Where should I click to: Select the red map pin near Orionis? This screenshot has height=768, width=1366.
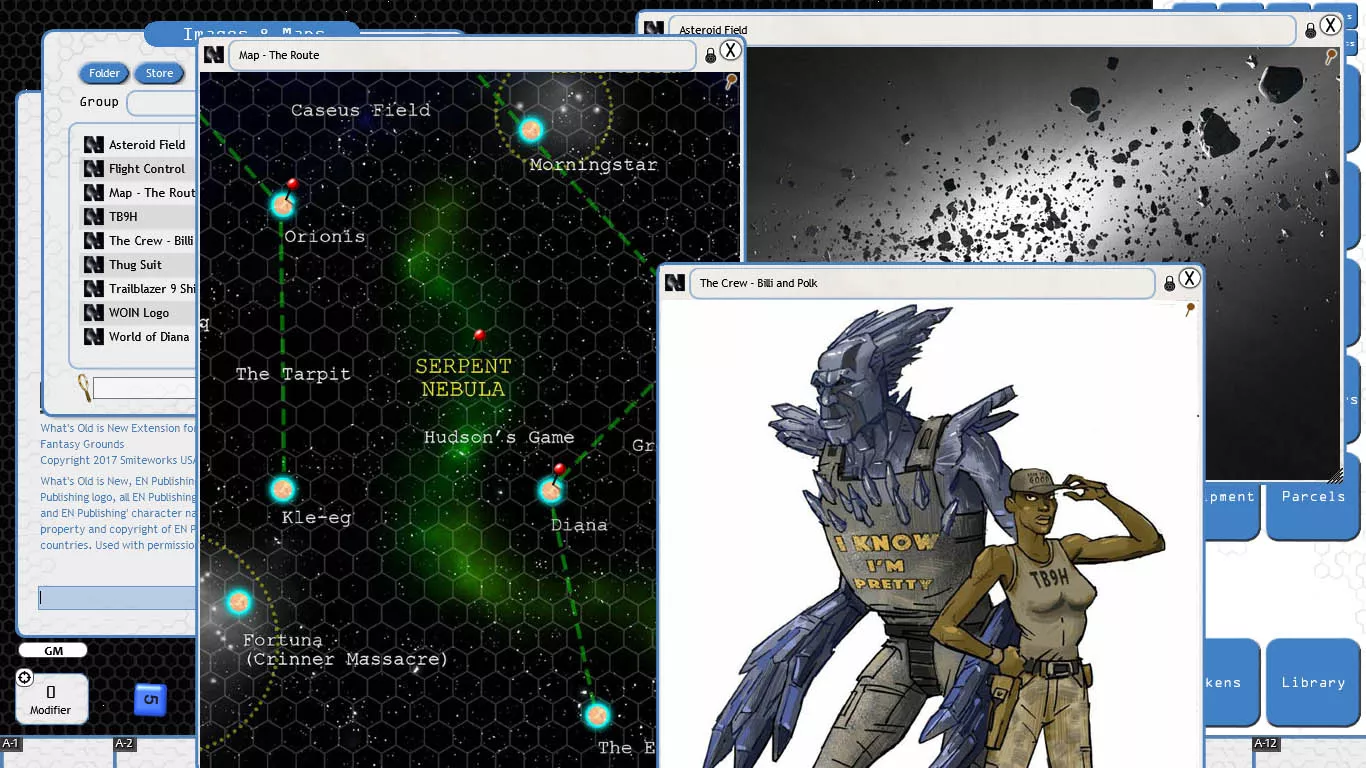(291, 187)
